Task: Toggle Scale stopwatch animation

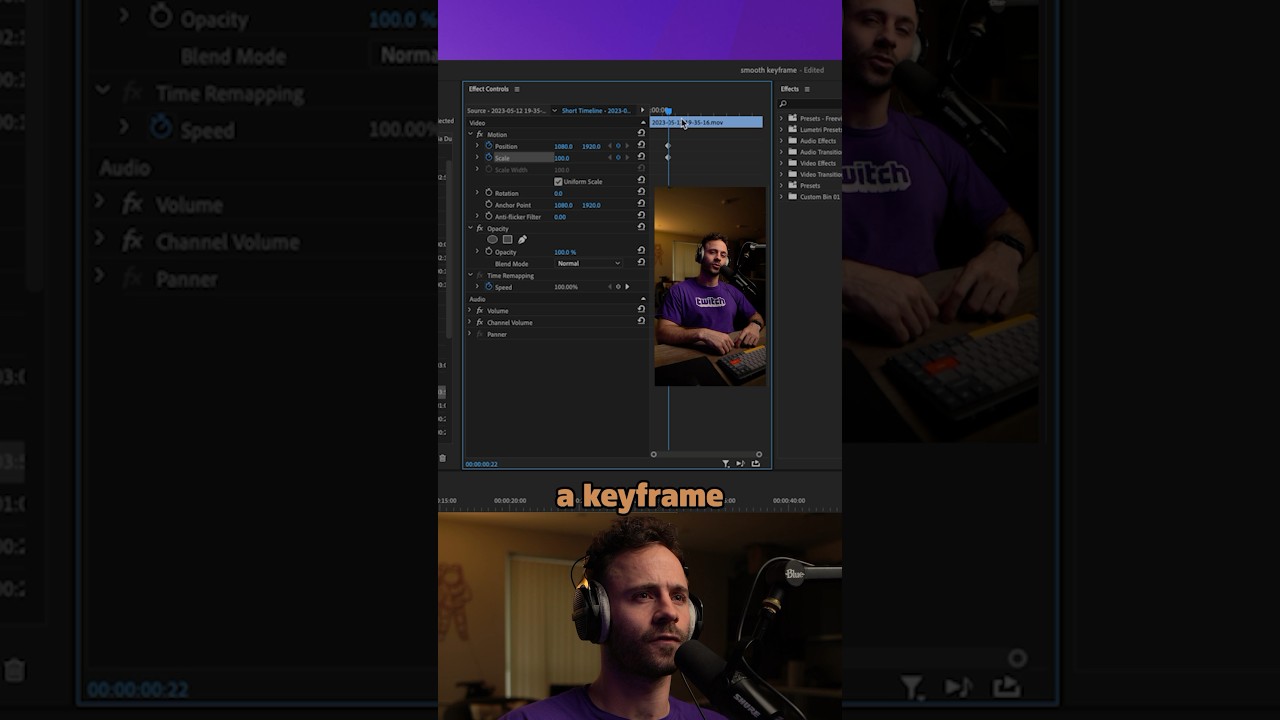Action: pos(488,157)
